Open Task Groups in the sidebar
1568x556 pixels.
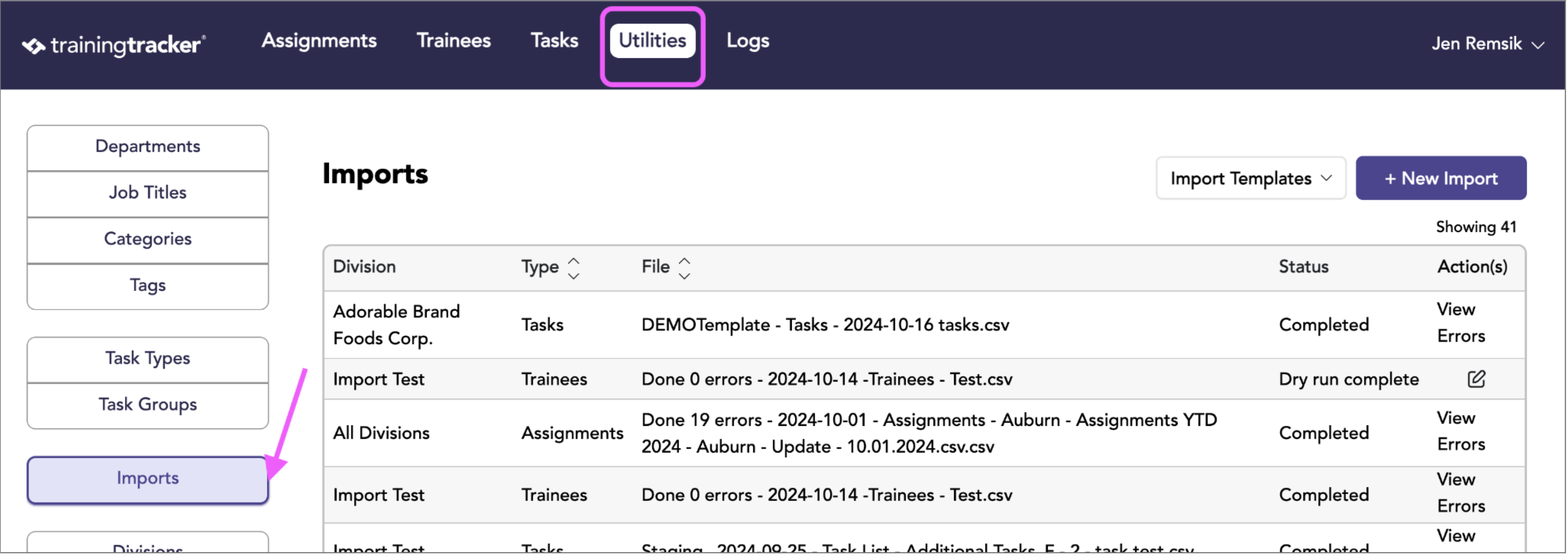tap(147, 405)
